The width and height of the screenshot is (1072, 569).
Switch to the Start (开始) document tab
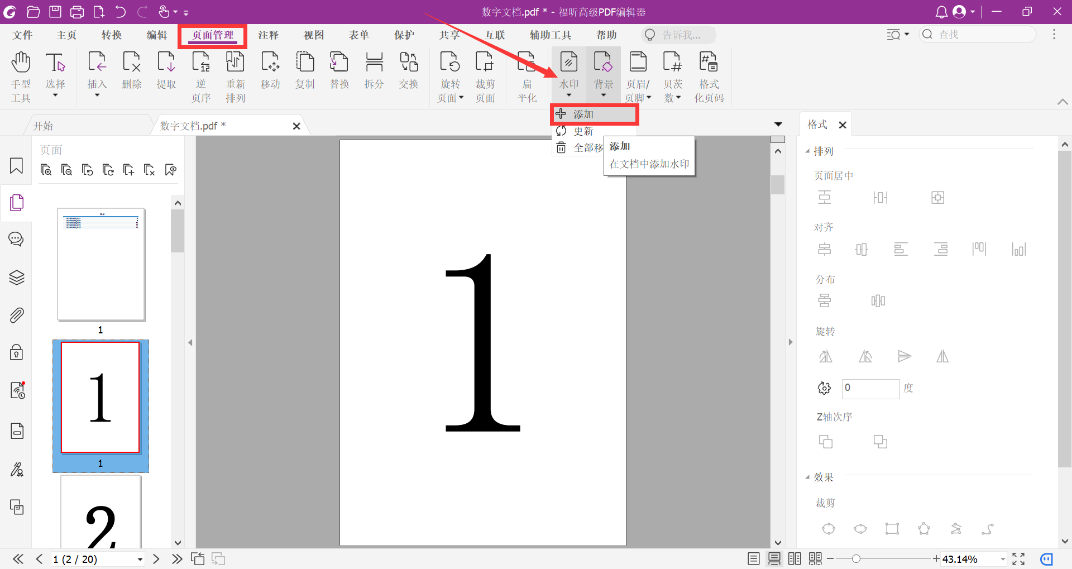pos(43,126)
